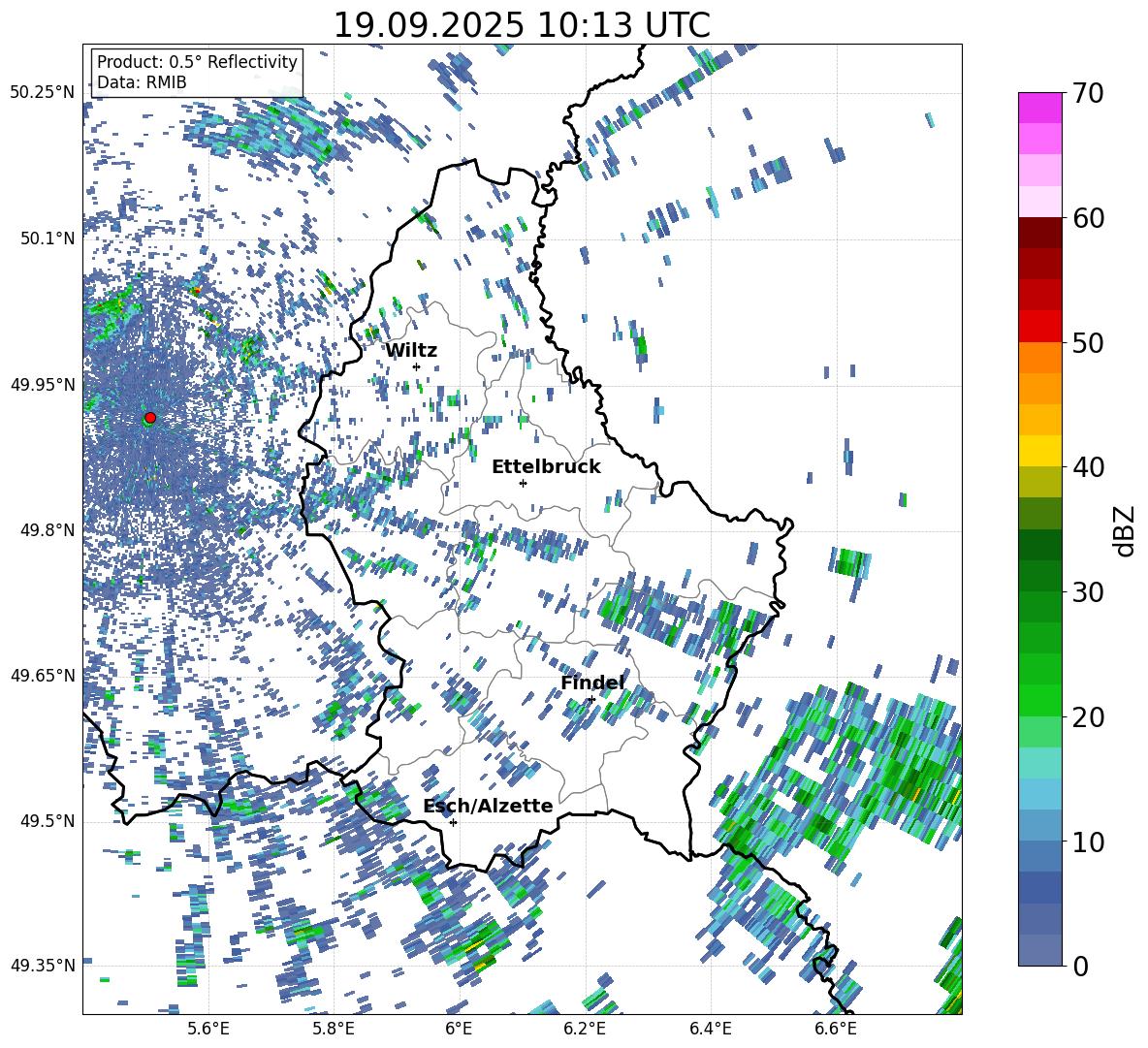Click the 49.35°N latitude label
Image resolution: width=1148 pixels, height=1048 pixels.
pyautogui.click(x=43, y=966)
